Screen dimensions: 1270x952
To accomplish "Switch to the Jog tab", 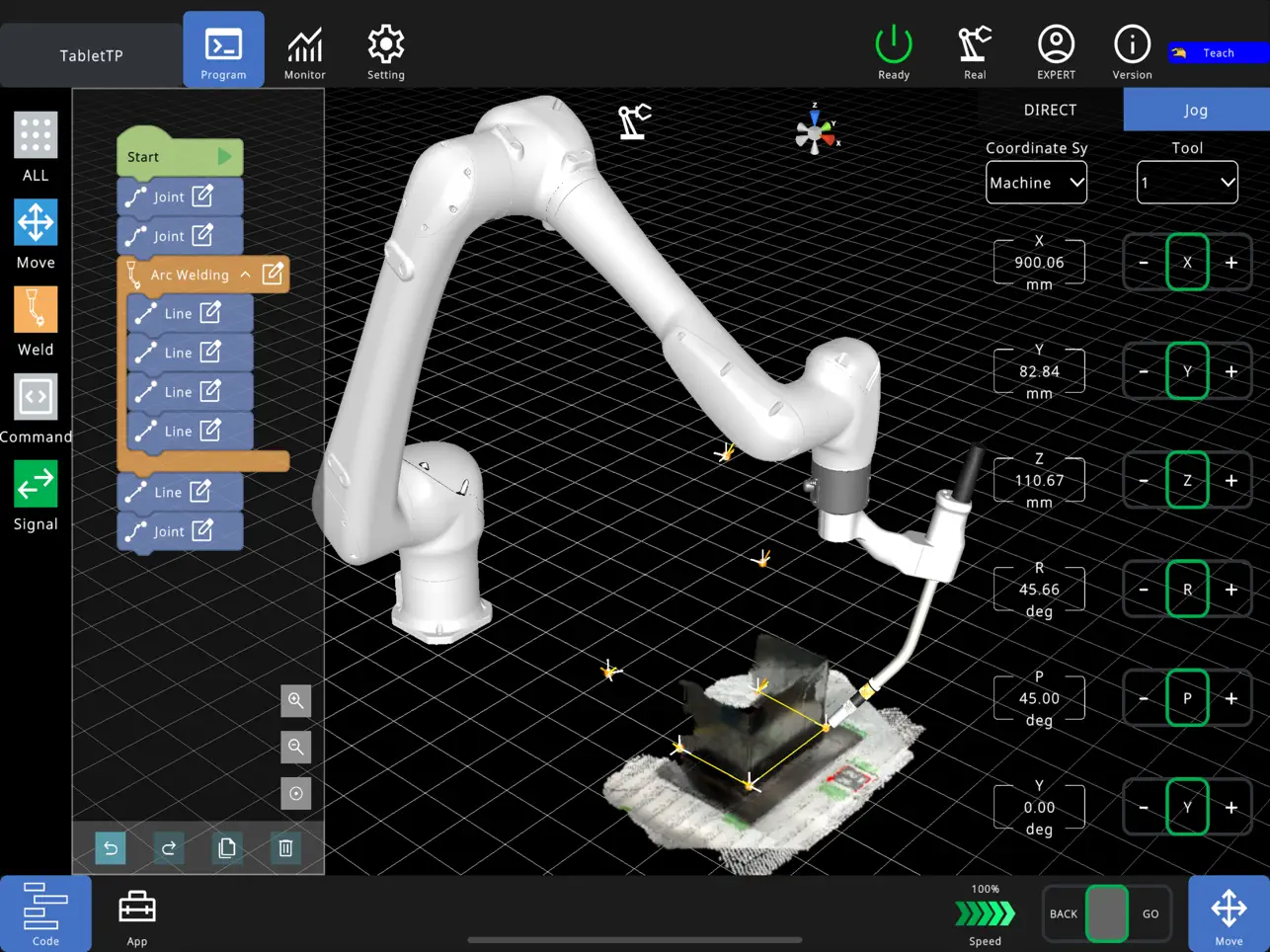I will (1196, 110).
